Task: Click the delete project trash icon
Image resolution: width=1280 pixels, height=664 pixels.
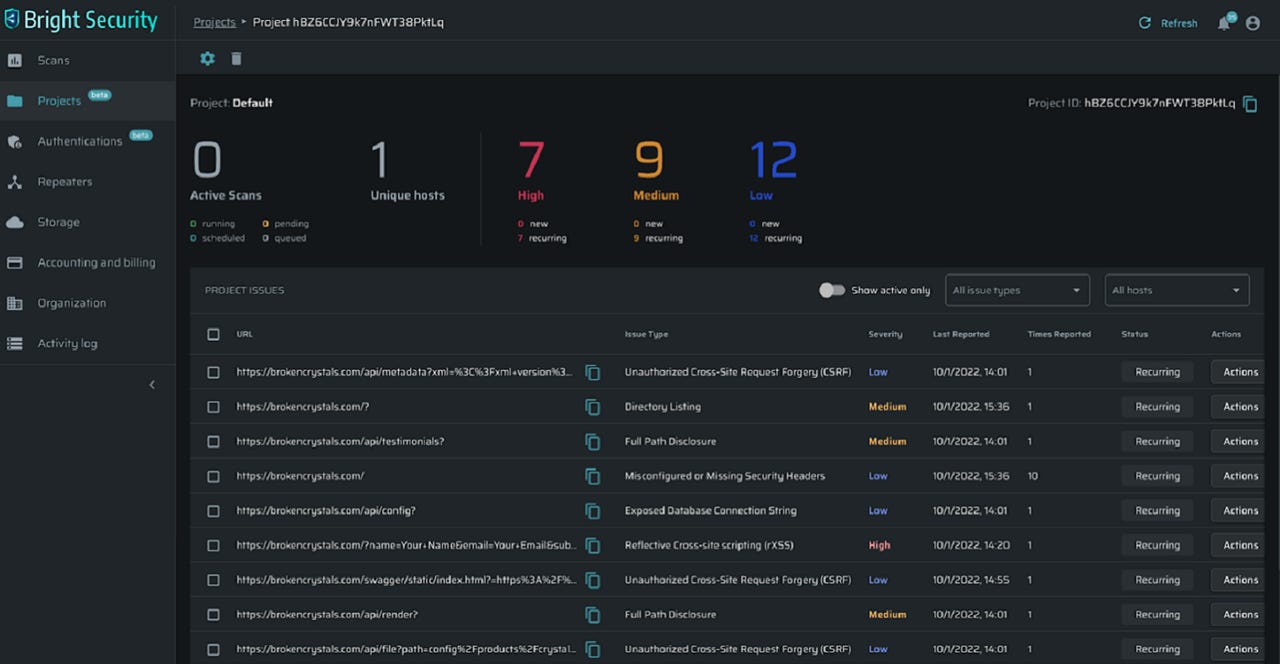Action: [x=236, y=58]
